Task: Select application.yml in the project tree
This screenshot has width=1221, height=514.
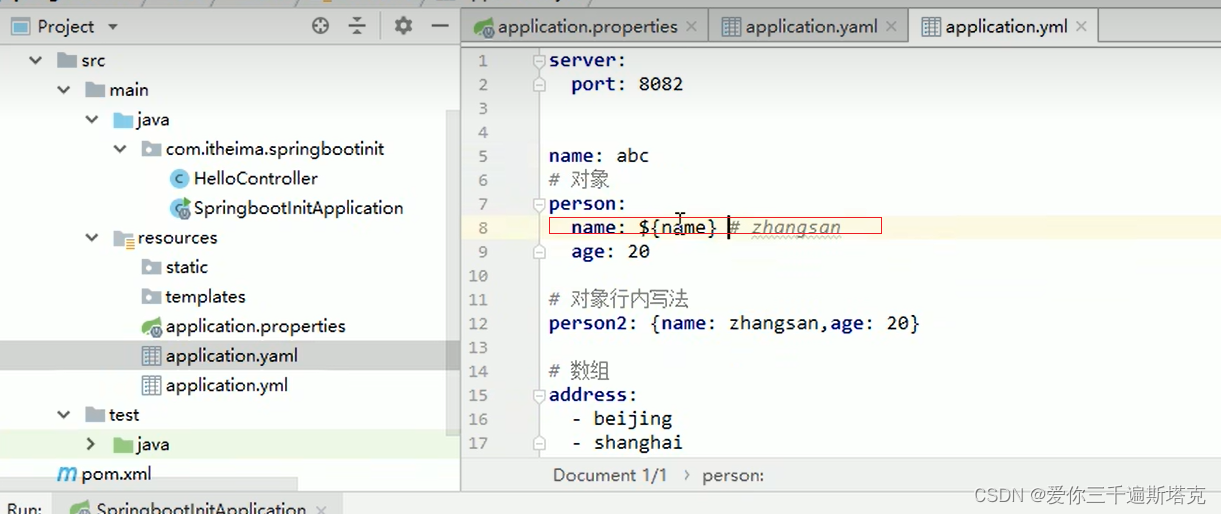Action: [226, 385]
